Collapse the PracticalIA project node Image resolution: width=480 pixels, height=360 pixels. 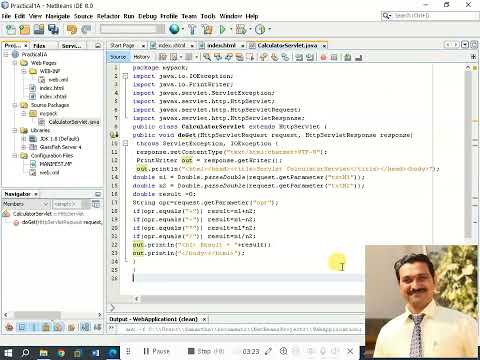[6, 54]
